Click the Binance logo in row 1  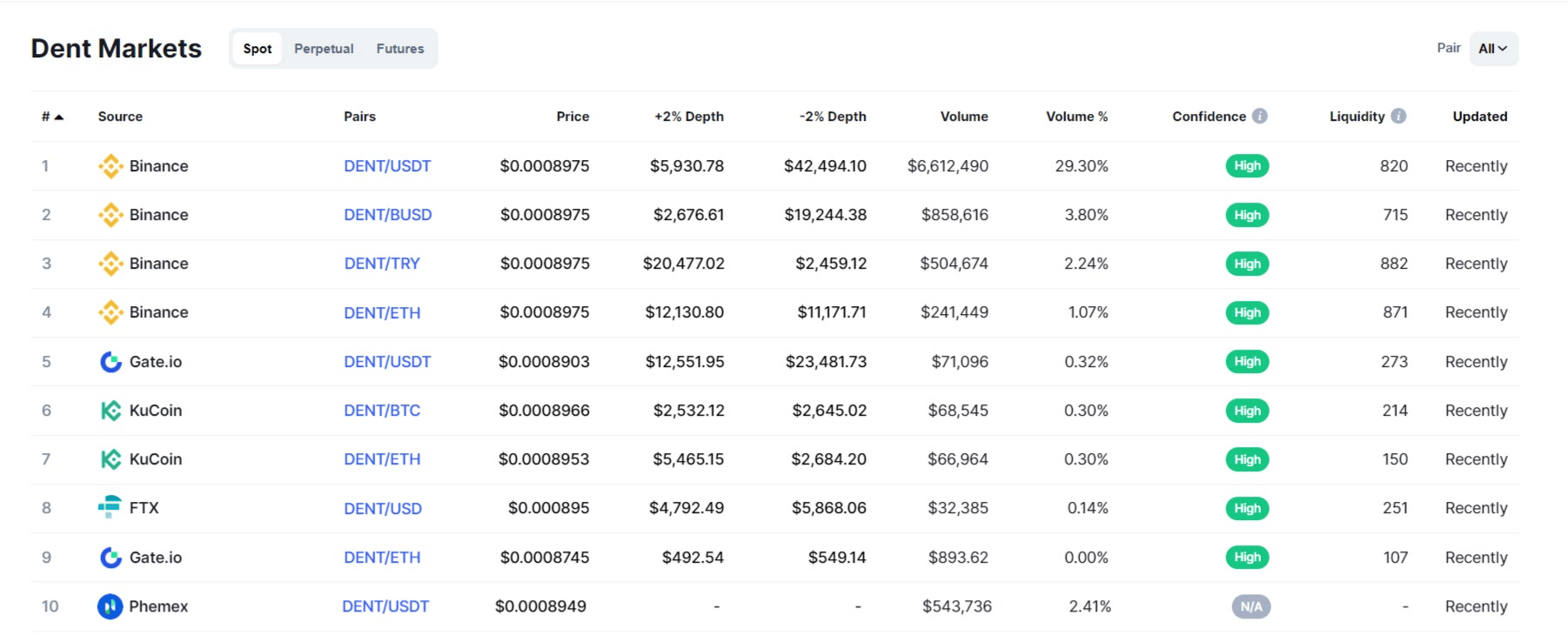coord(111,166)
